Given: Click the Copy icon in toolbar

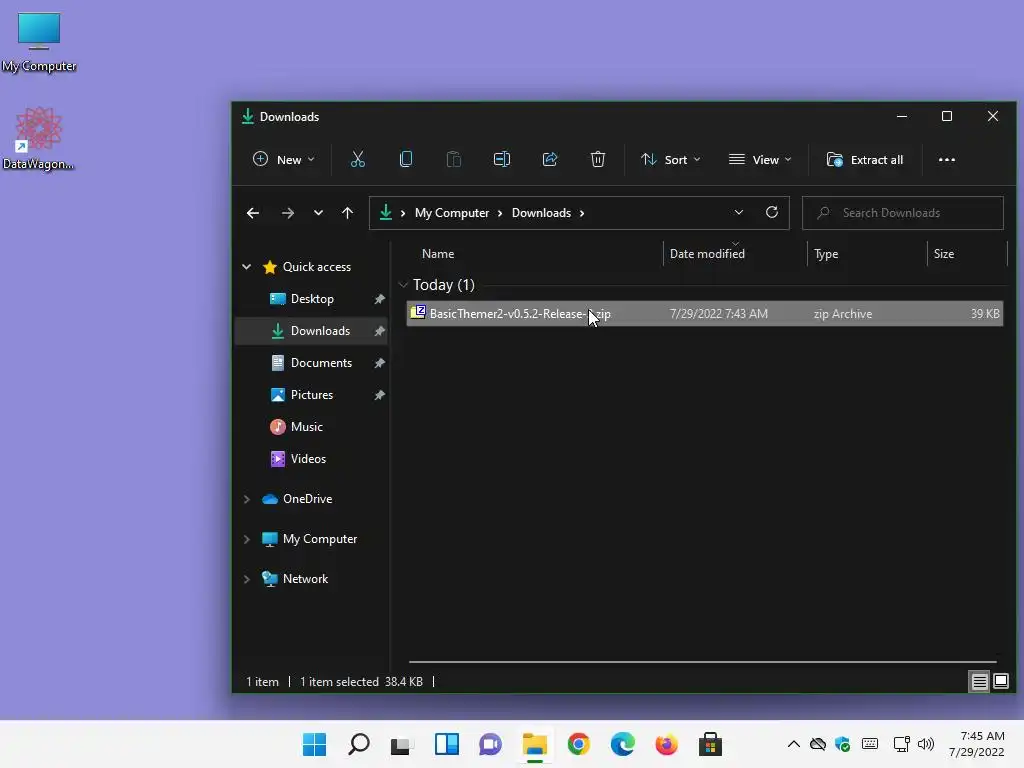Looking at the screenshot, I should tap(406, 159).
